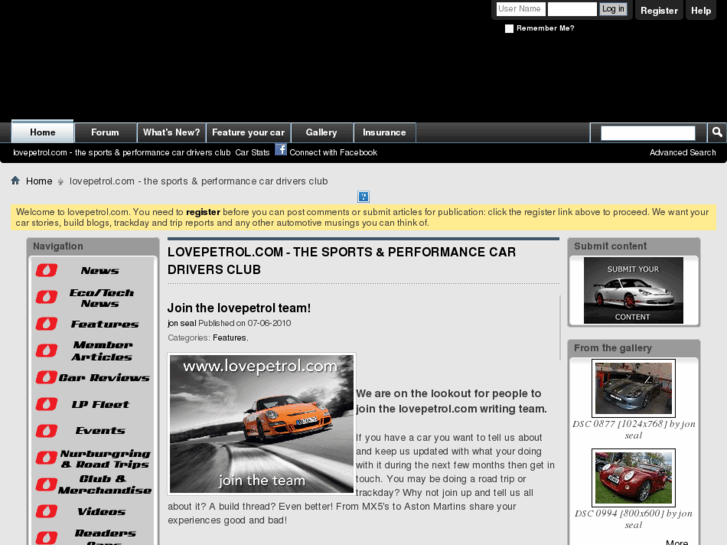Open gallery thumbnail DSC 0877 silver car
Image resolution: width=727 pixels, height=545 pixels.
(x=633, y=388)
